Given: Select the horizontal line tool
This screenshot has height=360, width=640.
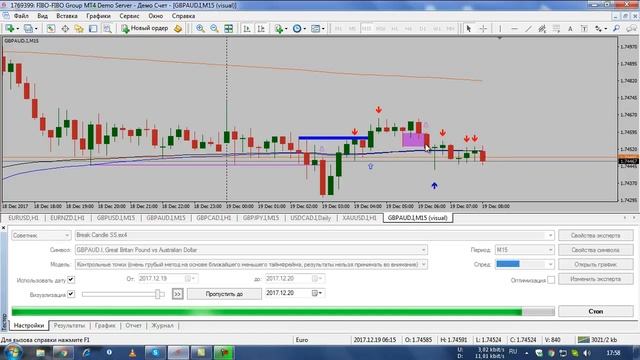Looking at the screenshot, I should 514,29.
